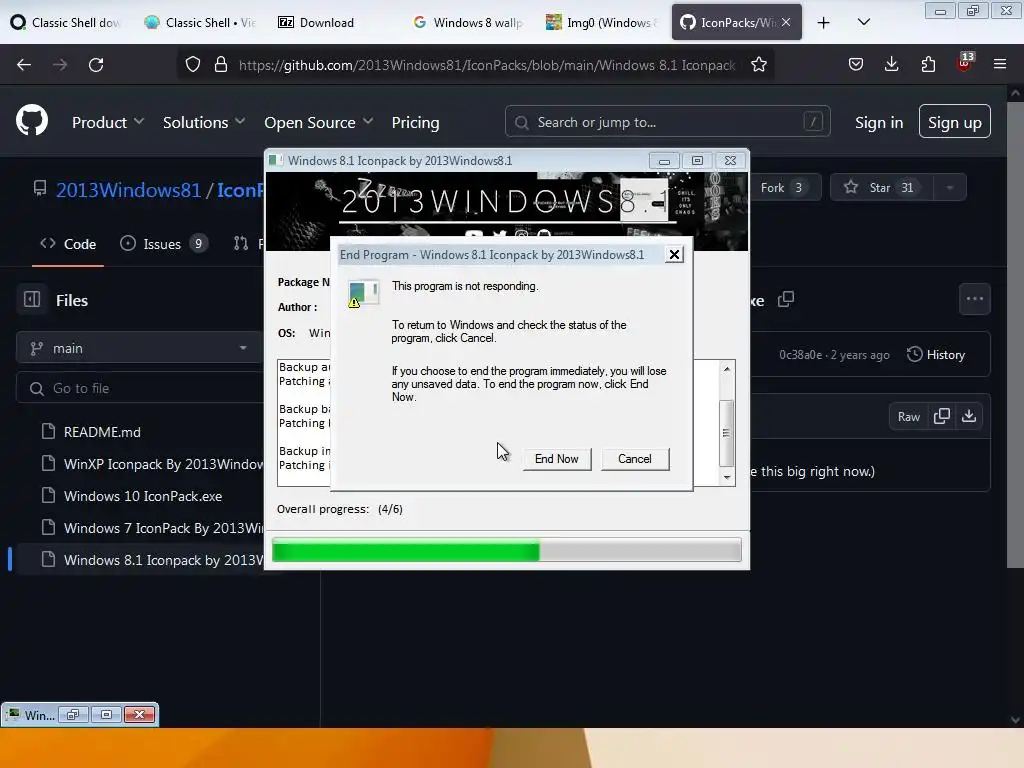Expand the Solutions menu
1024x768 pixels.
coord(204,122)
